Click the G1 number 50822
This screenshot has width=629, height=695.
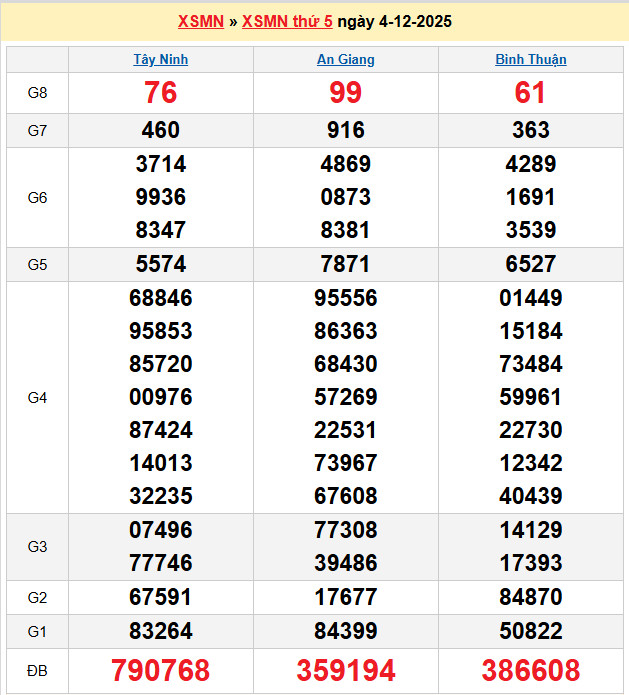[531, 631]
